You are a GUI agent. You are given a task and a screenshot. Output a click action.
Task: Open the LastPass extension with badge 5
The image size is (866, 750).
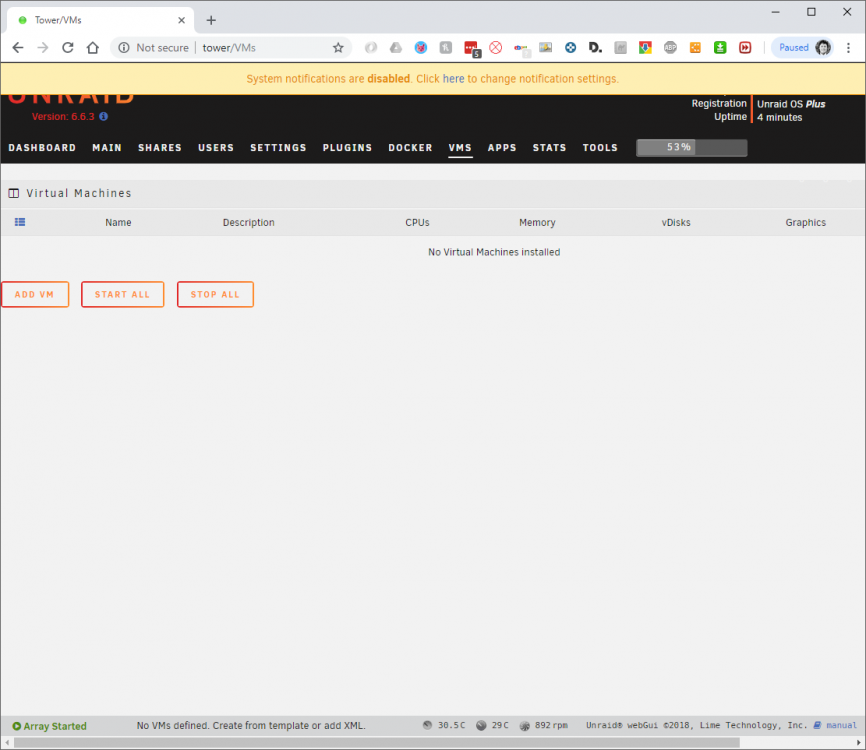point(472,49)
